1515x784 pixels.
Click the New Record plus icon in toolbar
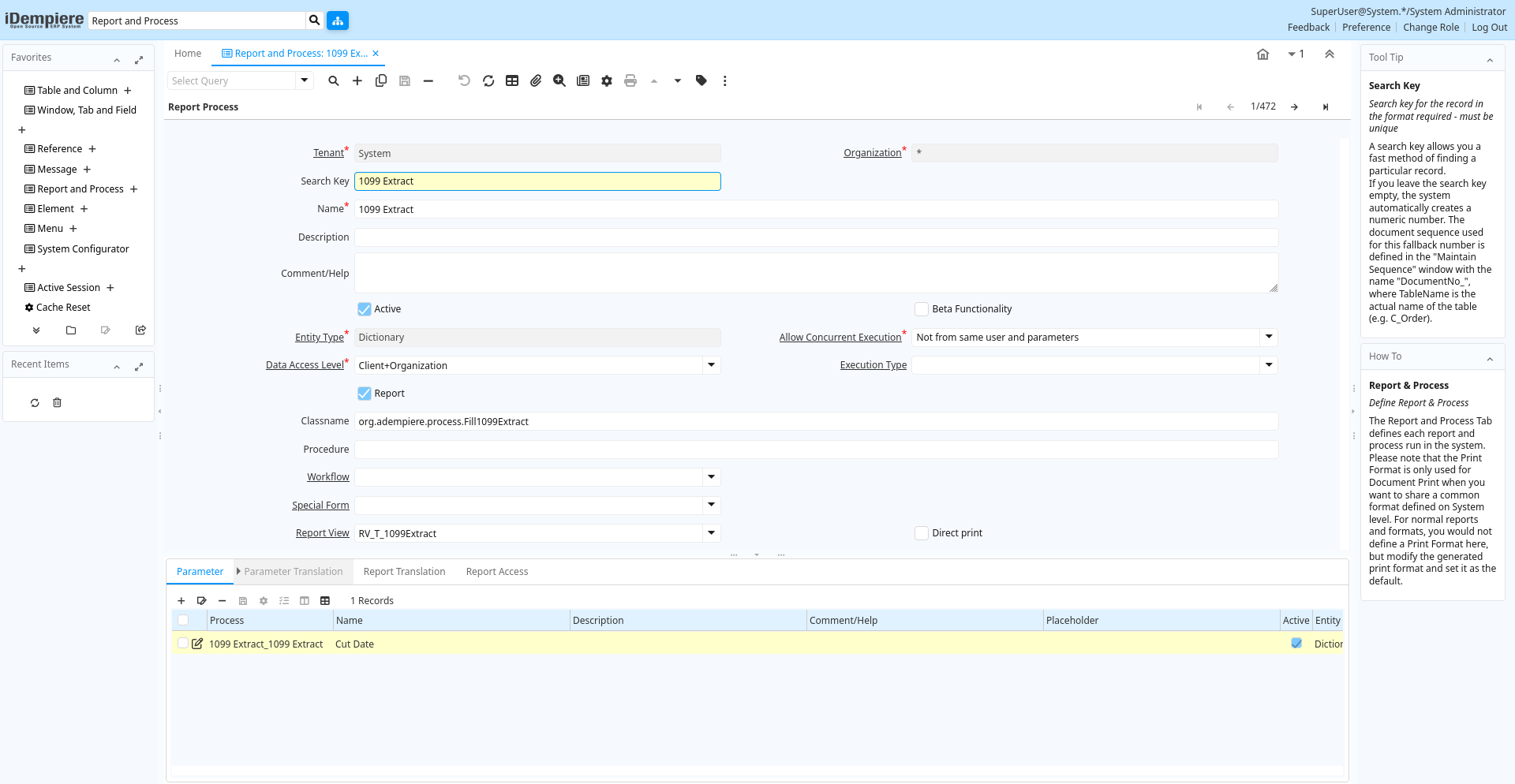click(x=357, y=80)
